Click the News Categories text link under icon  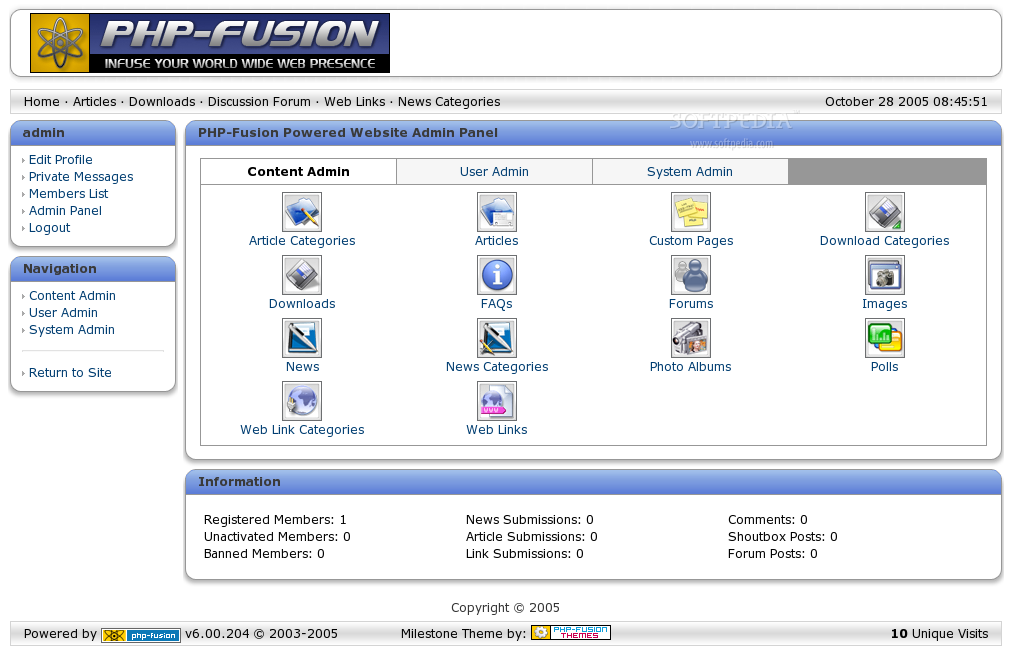click(x=497, y=367)
